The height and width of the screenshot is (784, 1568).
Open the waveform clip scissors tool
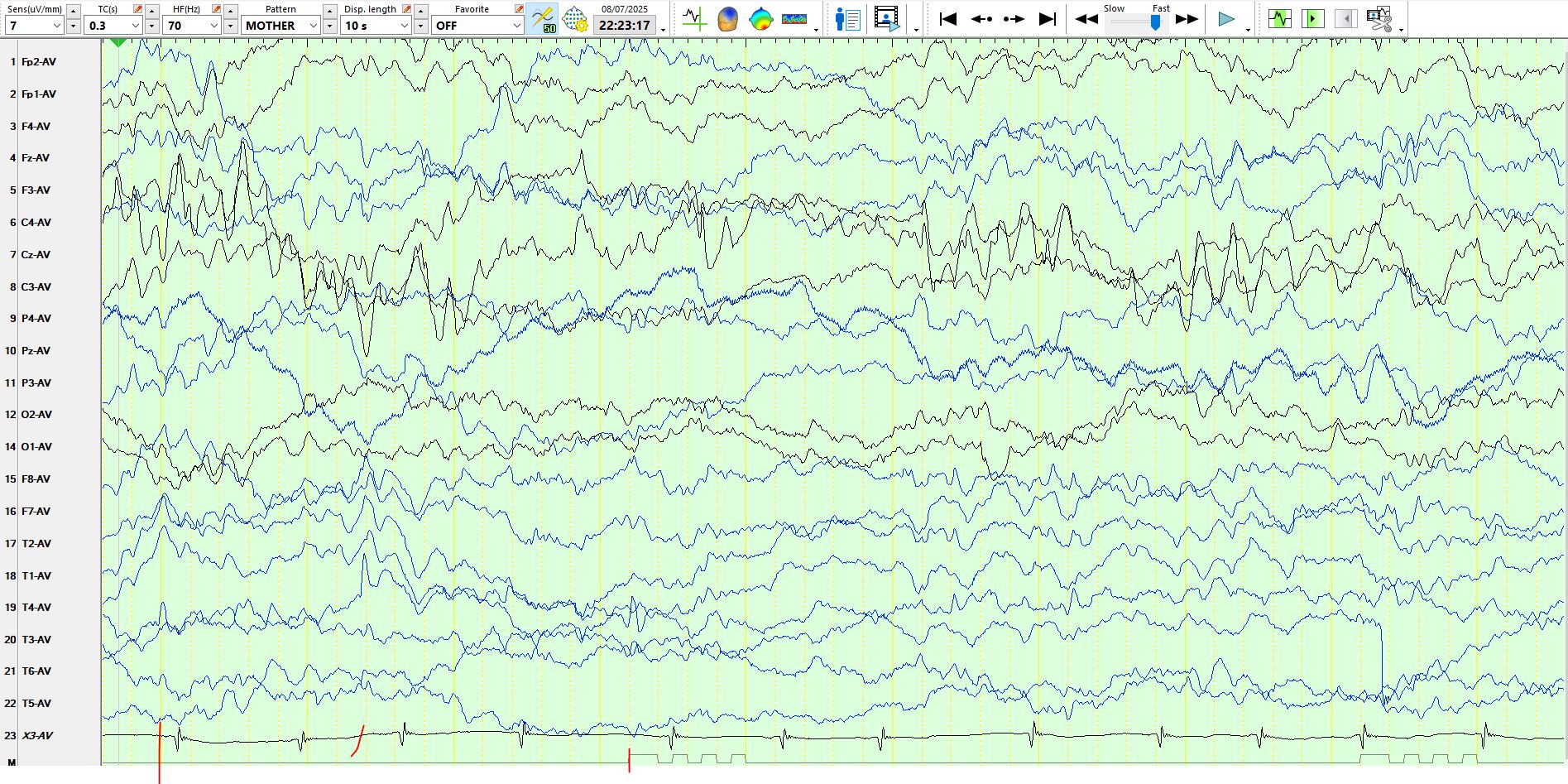coord(1379,18)
